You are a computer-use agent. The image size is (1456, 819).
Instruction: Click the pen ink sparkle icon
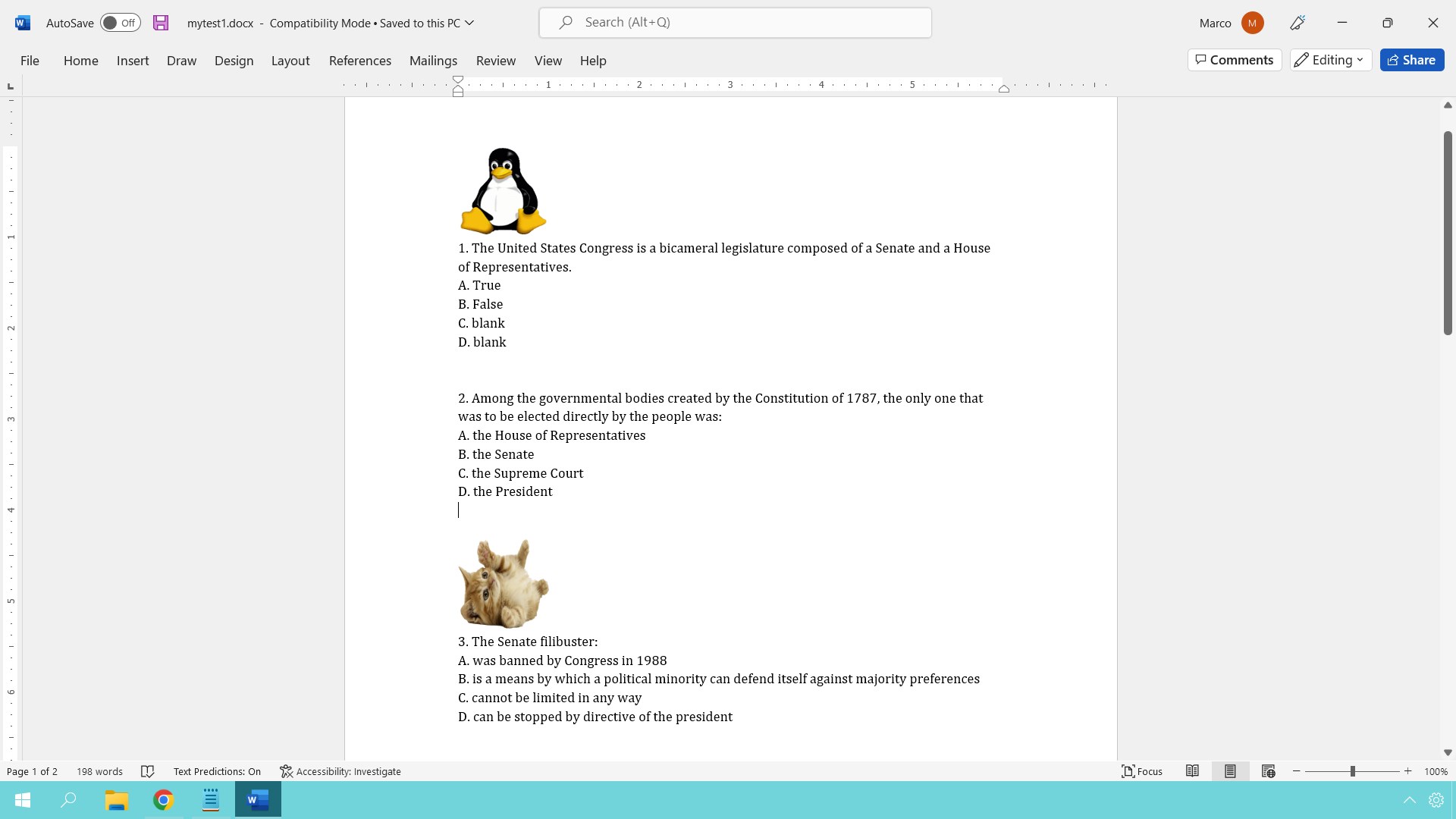[1298, 23]
